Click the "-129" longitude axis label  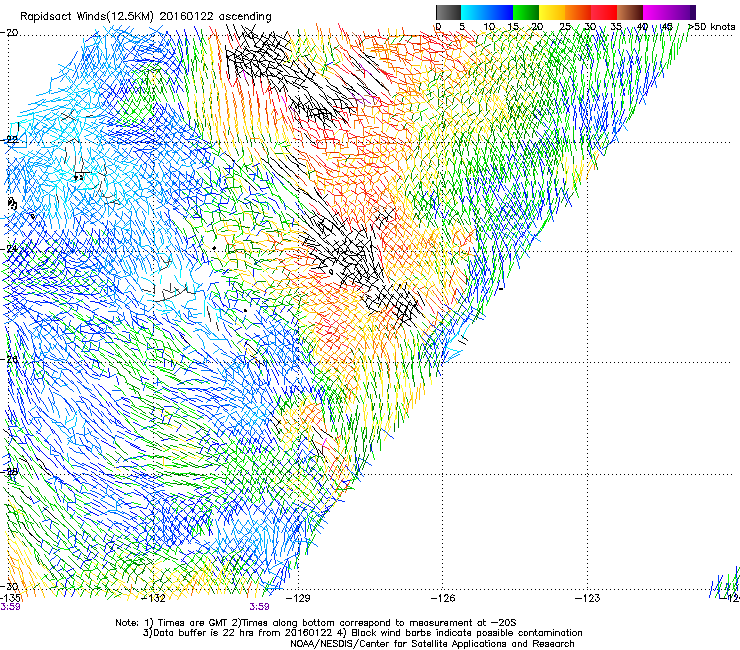(x=298, y=599)
